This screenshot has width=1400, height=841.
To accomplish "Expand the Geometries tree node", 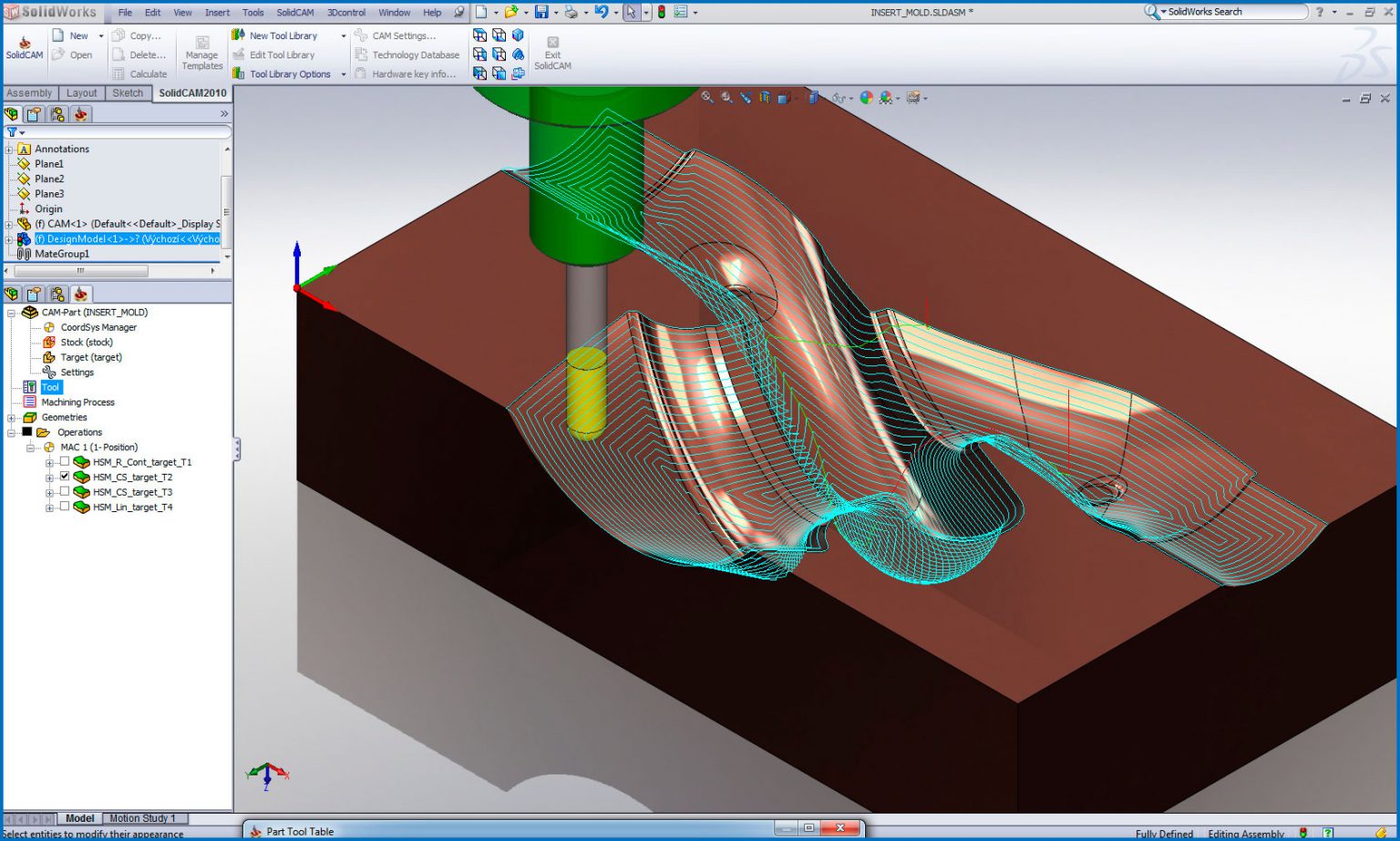I will (x=11, y=417).
